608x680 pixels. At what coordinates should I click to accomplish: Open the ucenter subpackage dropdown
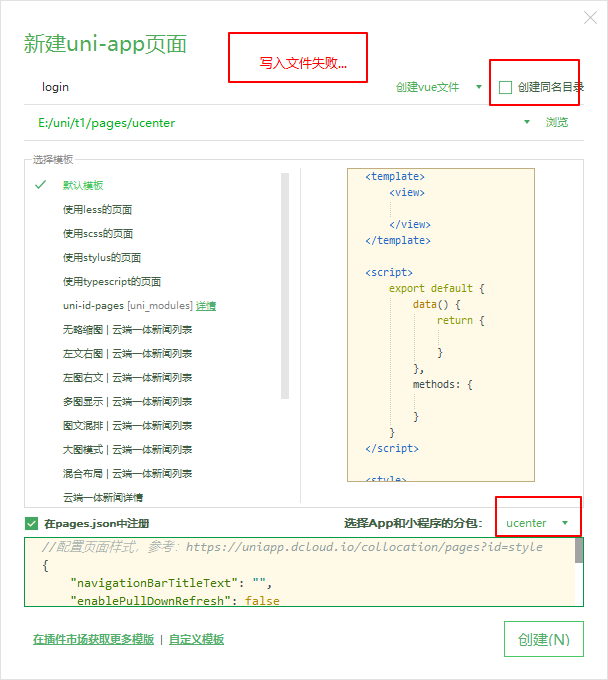click(537, 523)
